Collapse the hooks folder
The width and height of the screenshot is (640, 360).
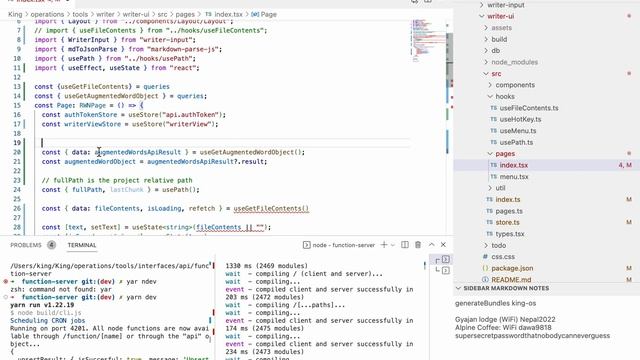click(490, 96)
